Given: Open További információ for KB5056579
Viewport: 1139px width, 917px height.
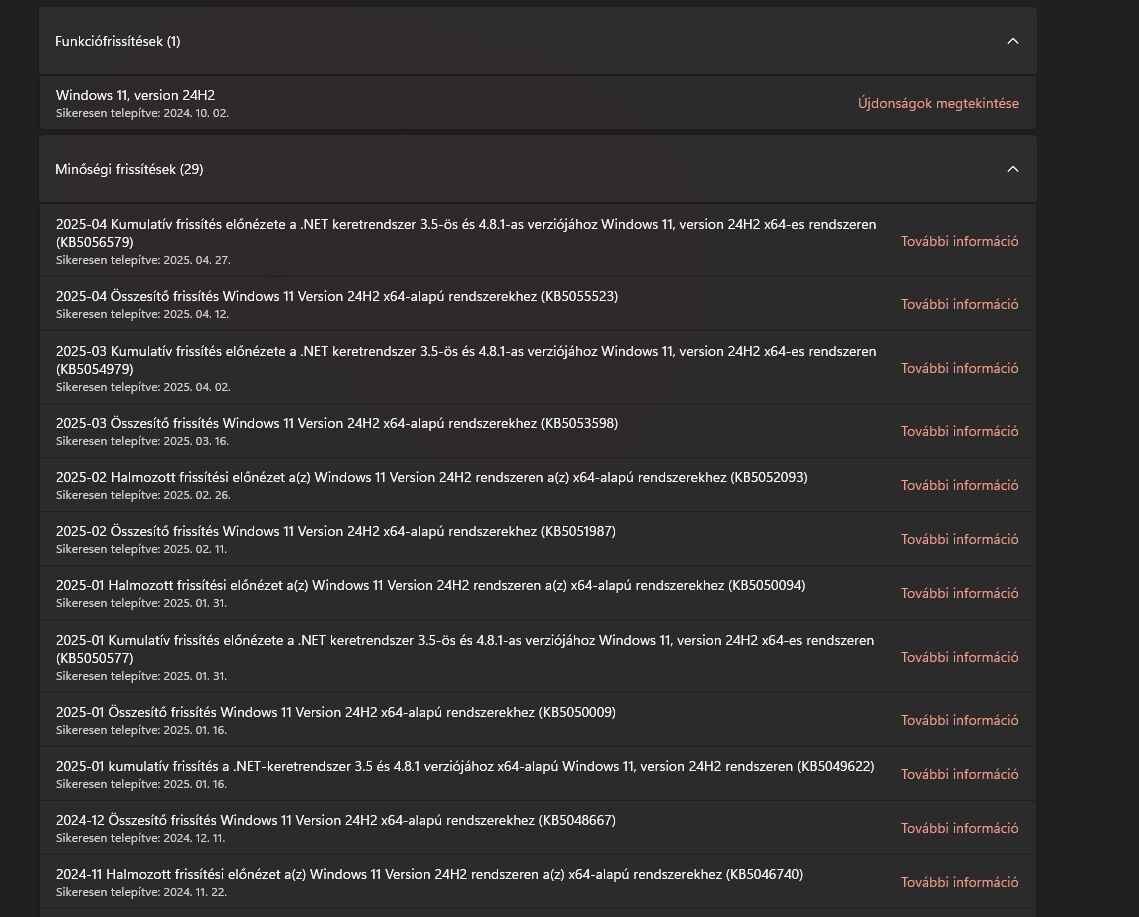Looking at the screenshot, I should (x=959, y=241).
